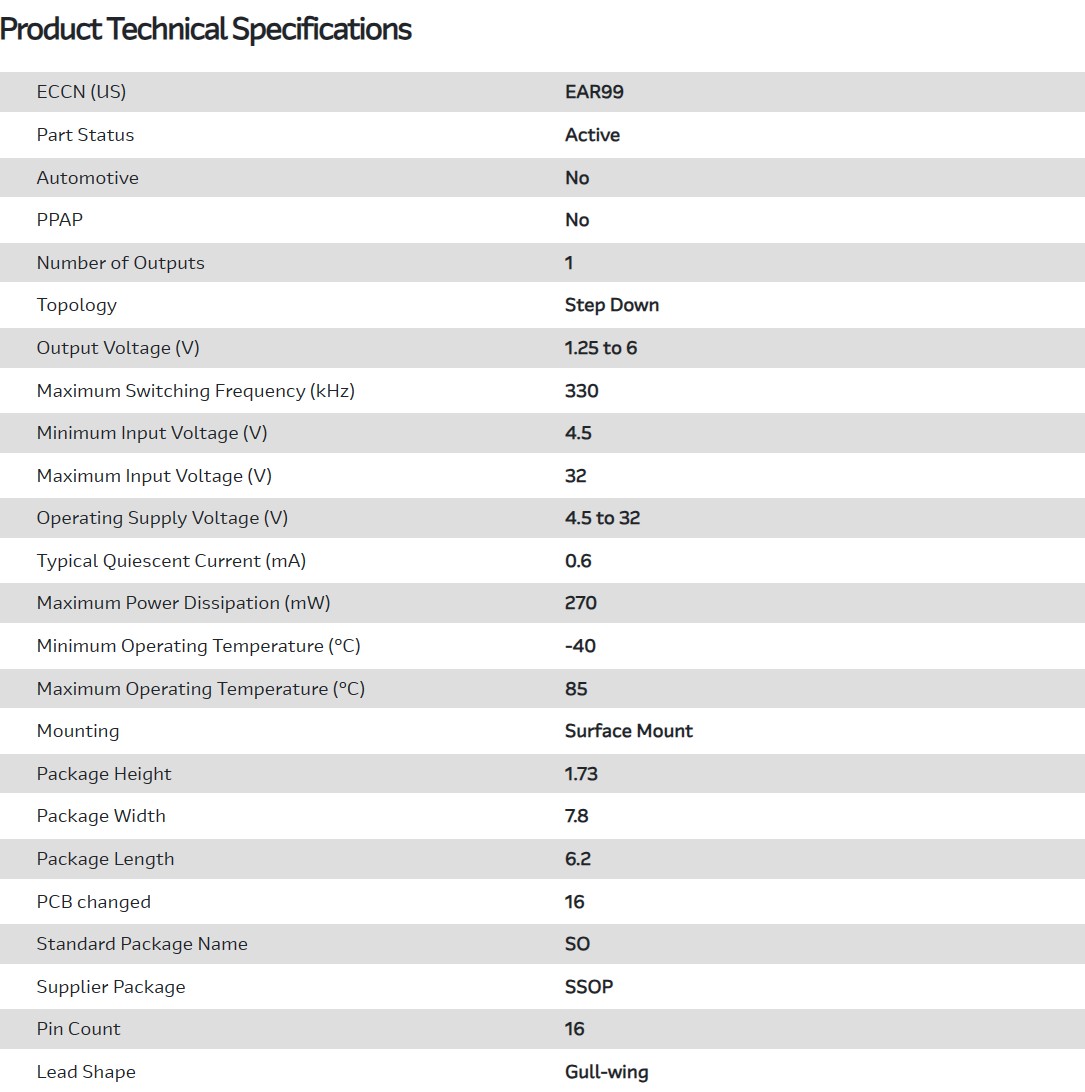Select the Typical Quiescent Current (mA) label
Image resolution: width=1085 pixels, height=1092 pixels.
(171, 561)
